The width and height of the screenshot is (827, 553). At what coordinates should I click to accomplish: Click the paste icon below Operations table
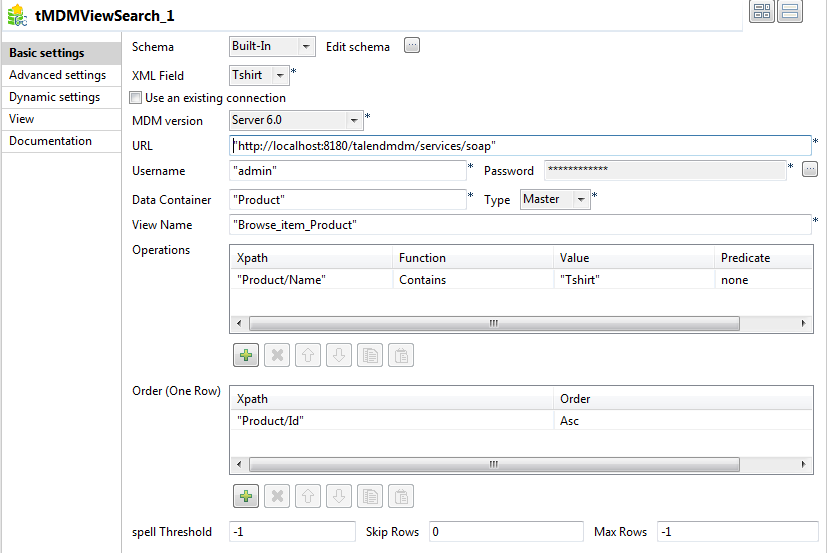[x=400, y=355]
